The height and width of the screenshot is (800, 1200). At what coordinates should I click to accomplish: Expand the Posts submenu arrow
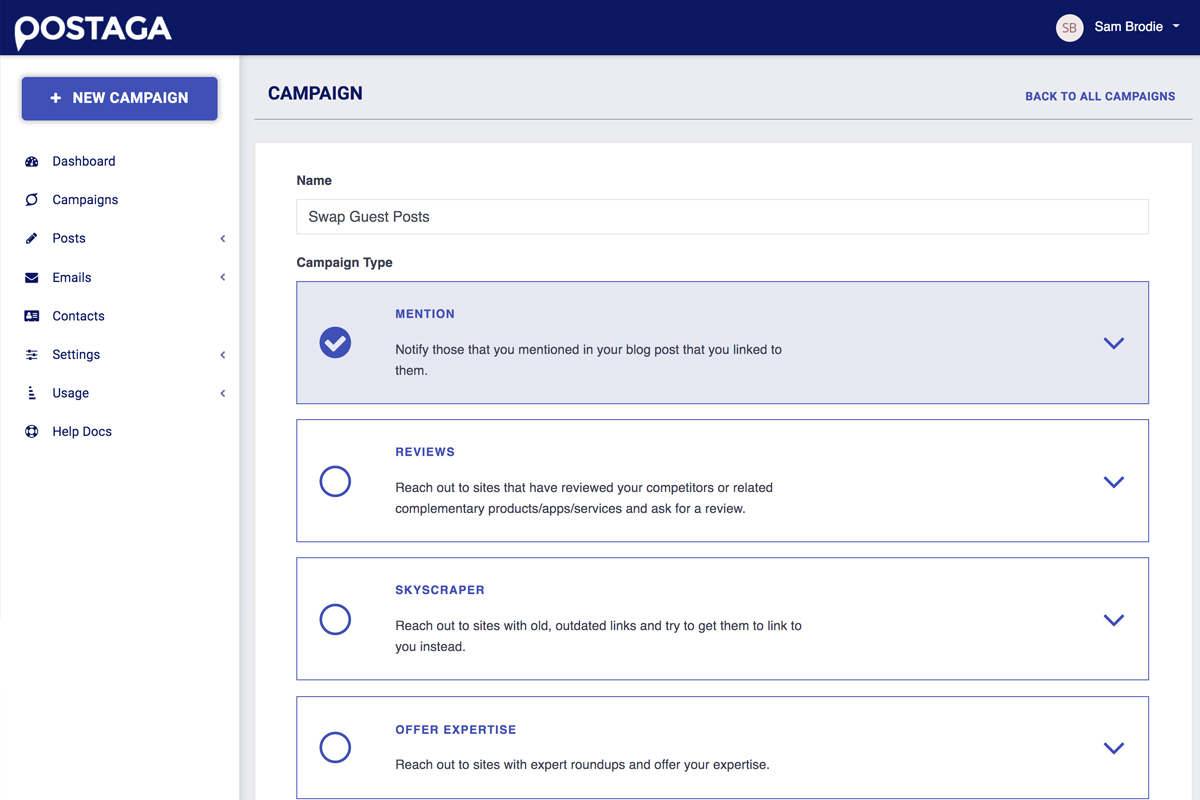pyautogui.click(x=223, y=238)
